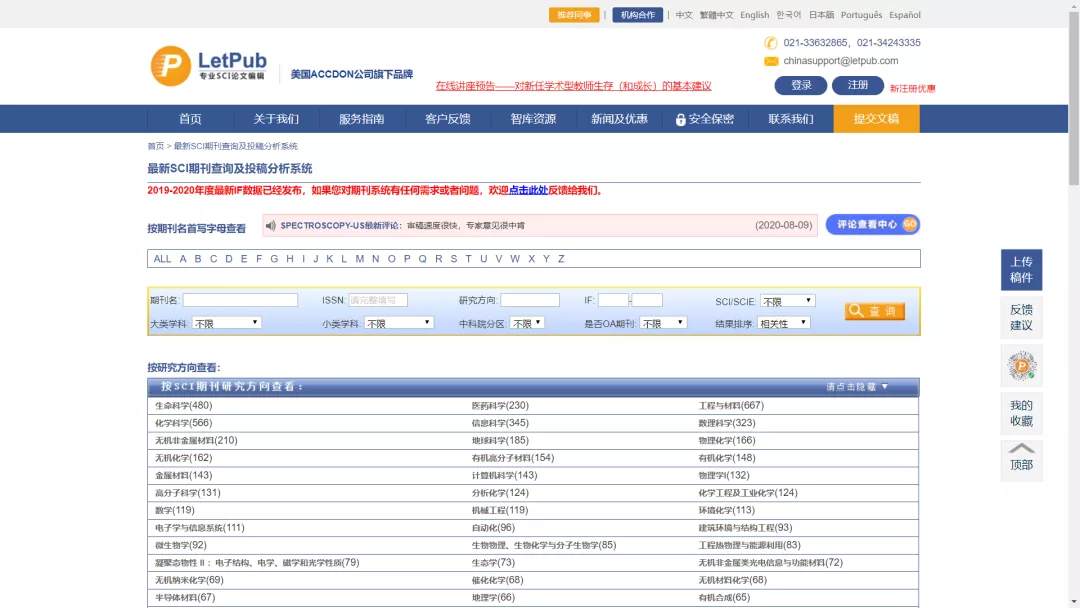Click 注册 button

coord(858,85)
